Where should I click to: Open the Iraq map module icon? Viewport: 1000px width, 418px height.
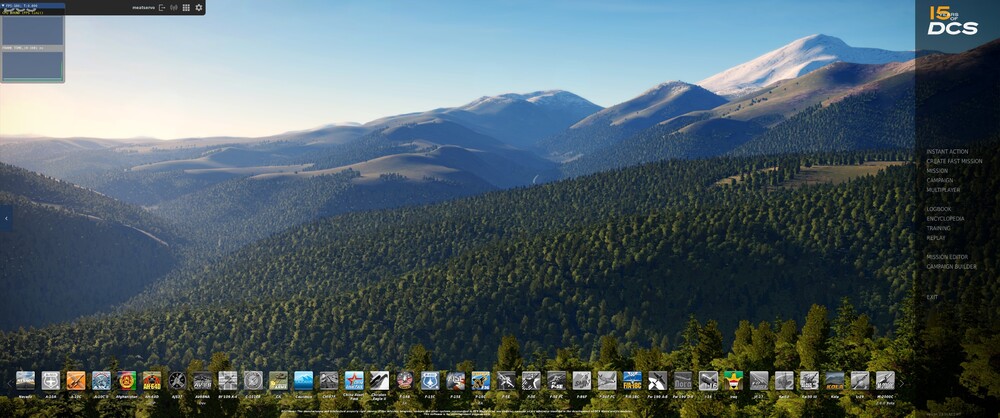coord(733,380)
